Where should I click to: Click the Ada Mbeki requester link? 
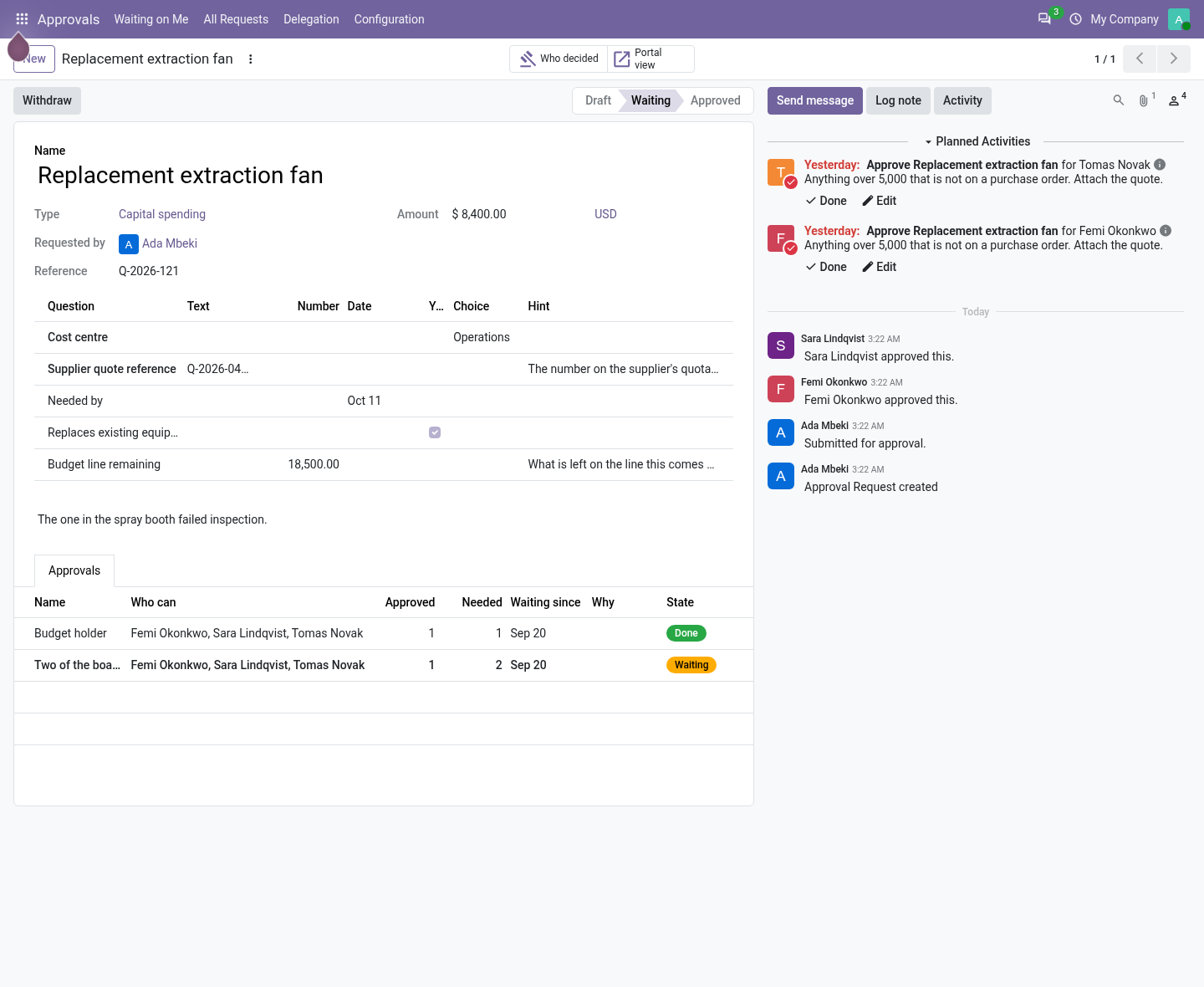click(x=170, y=243)
